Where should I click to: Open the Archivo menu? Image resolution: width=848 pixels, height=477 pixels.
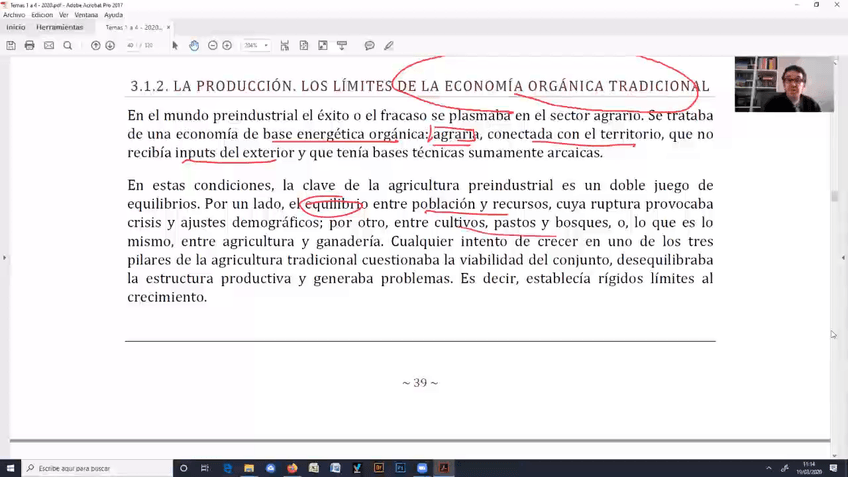tap(14, 15)
